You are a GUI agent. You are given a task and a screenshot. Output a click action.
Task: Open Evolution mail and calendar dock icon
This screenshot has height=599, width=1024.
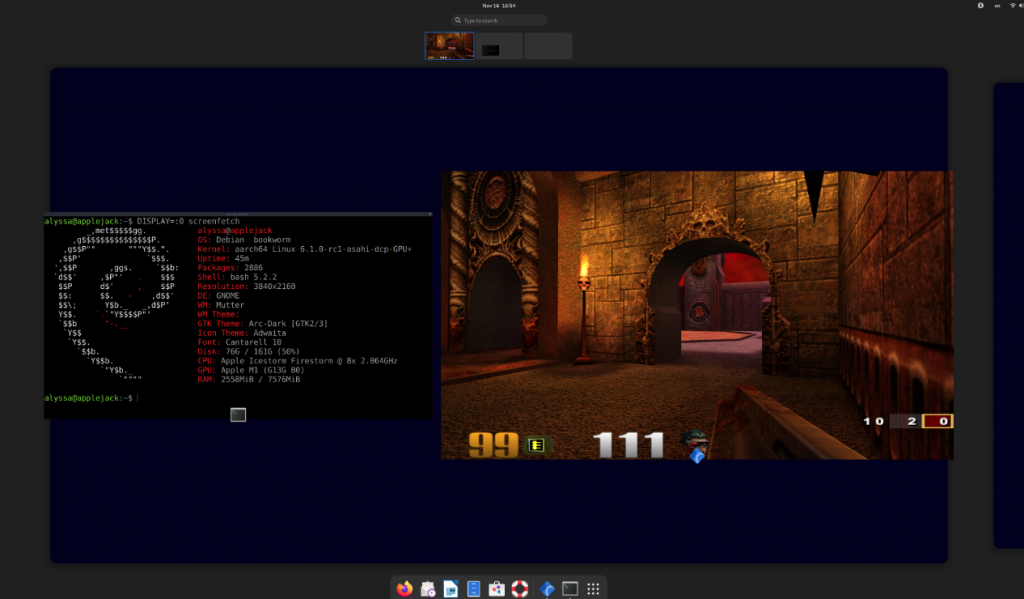(x=428, y=589)
